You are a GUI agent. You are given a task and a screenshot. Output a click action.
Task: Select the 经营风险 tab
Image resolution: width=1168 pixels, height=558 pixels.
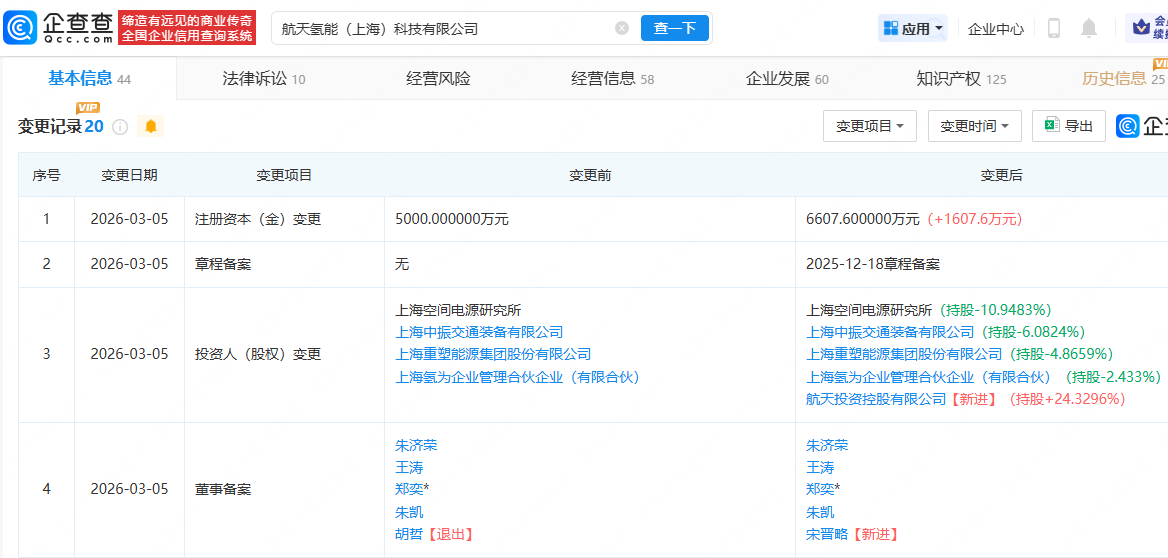(x=438, y=79)
